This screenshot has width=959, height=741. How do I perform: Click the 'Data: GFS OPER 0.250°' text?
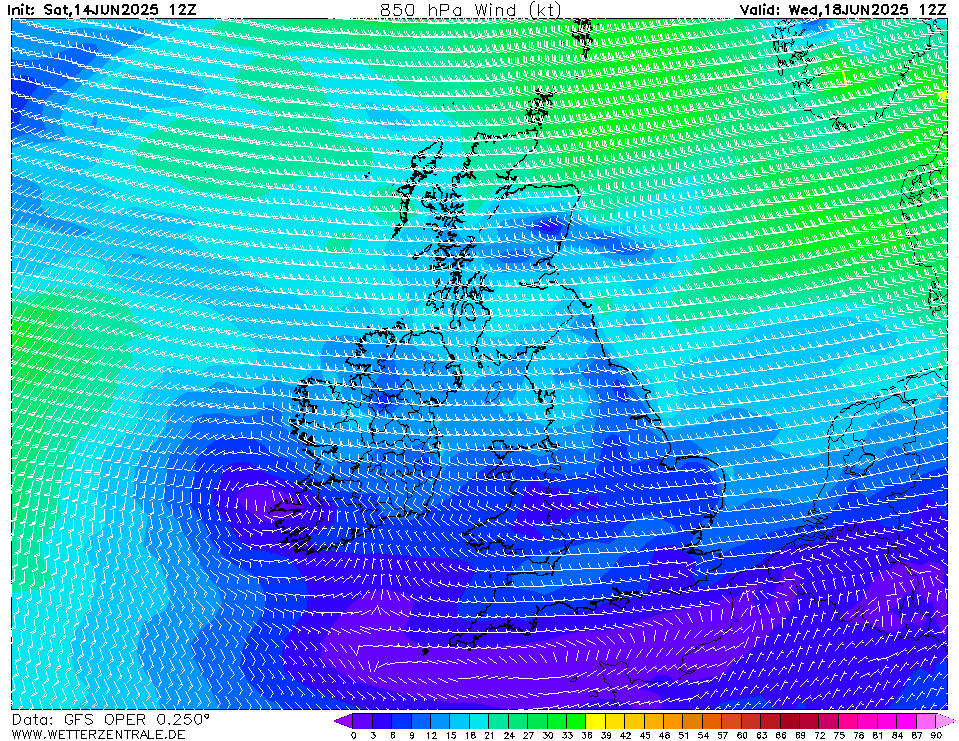click(111, 720)
